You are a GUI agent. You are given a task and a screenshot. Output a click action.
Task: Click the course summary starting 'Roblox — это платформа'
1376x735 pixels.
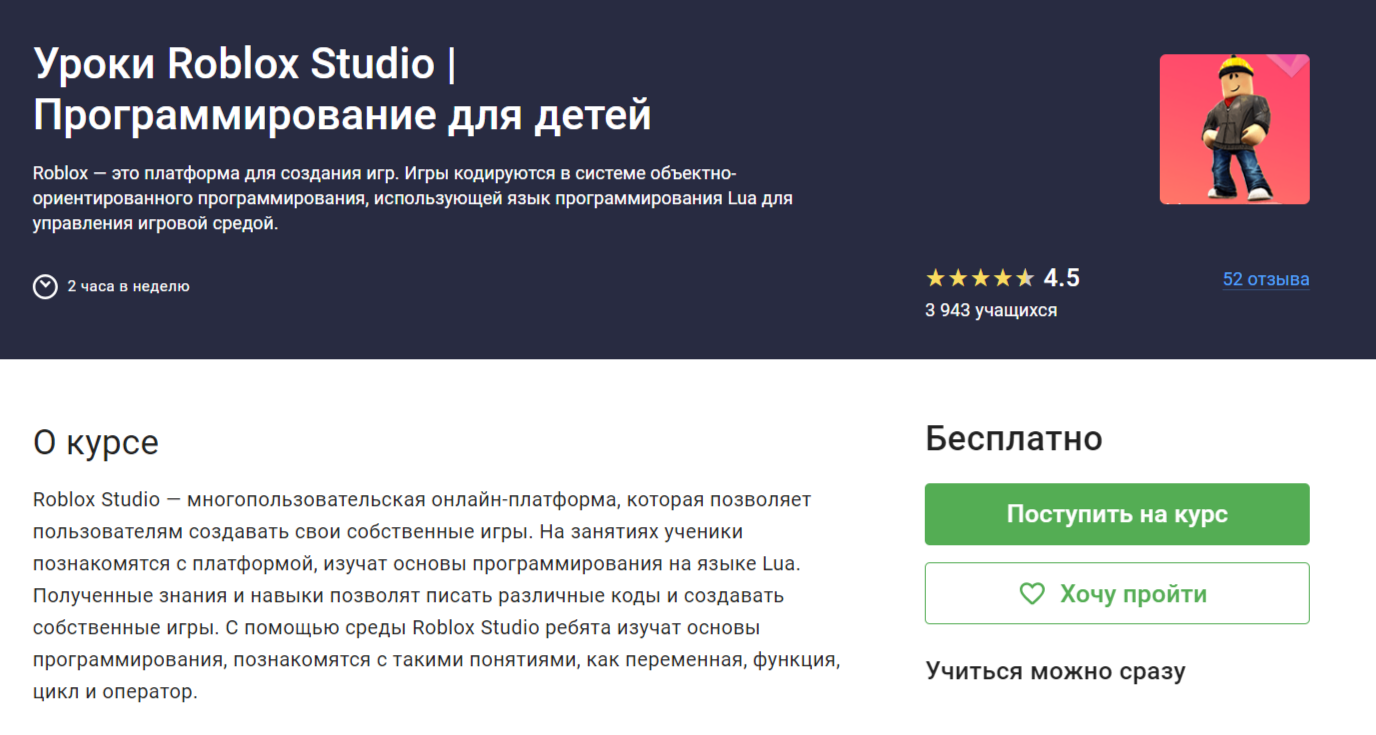click(413, 198)
